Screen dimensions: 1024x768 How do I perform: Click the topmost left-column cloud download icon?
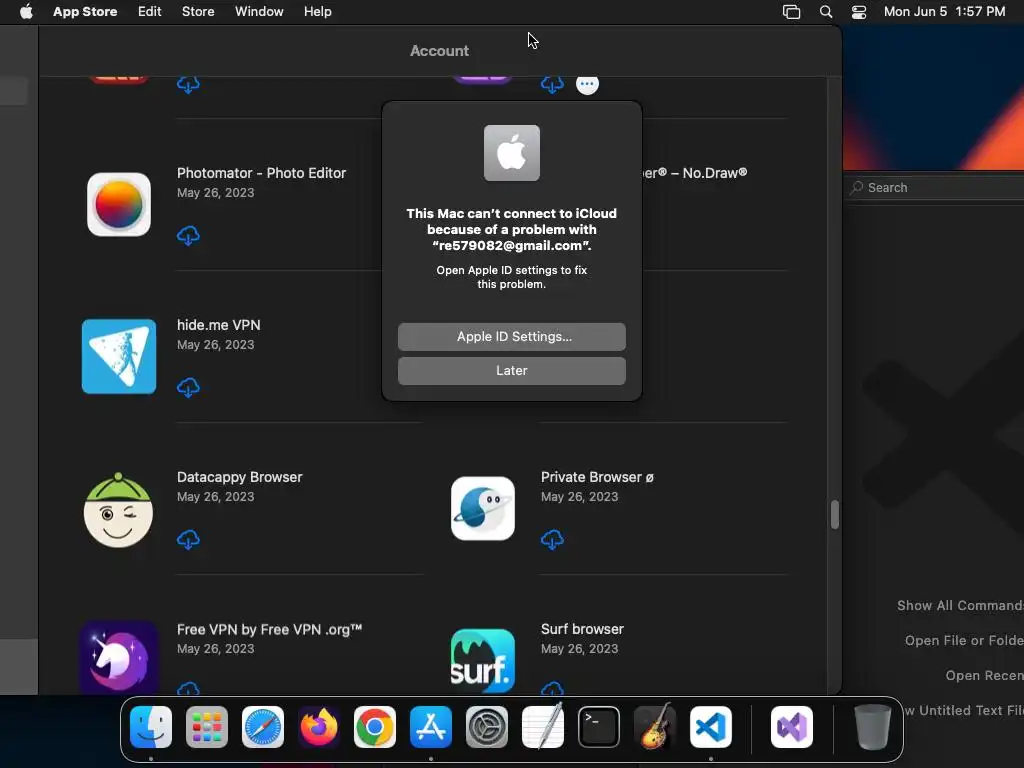point(188,84)
